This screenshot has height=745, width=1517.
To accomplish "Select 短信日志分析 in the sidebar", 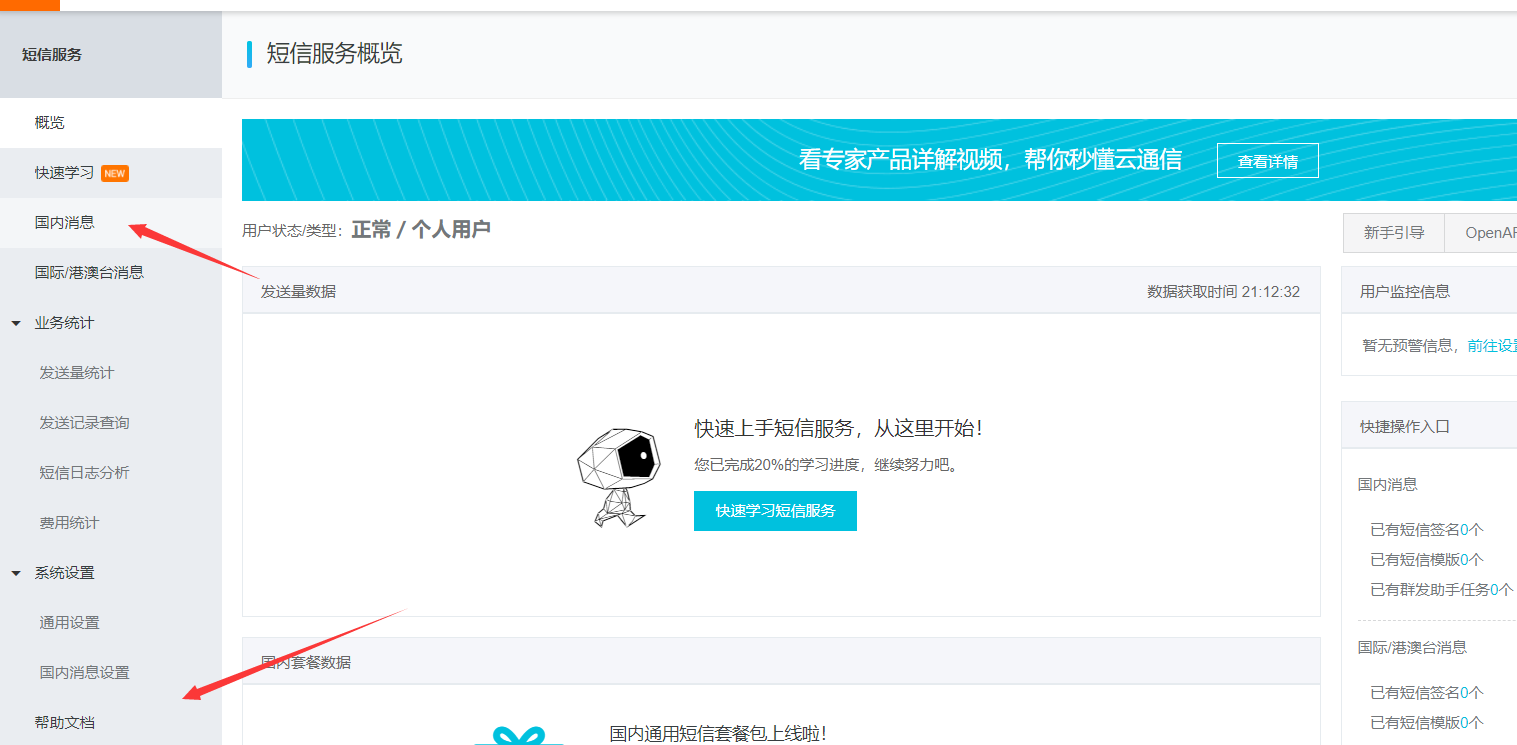I will tap(85, 473).
